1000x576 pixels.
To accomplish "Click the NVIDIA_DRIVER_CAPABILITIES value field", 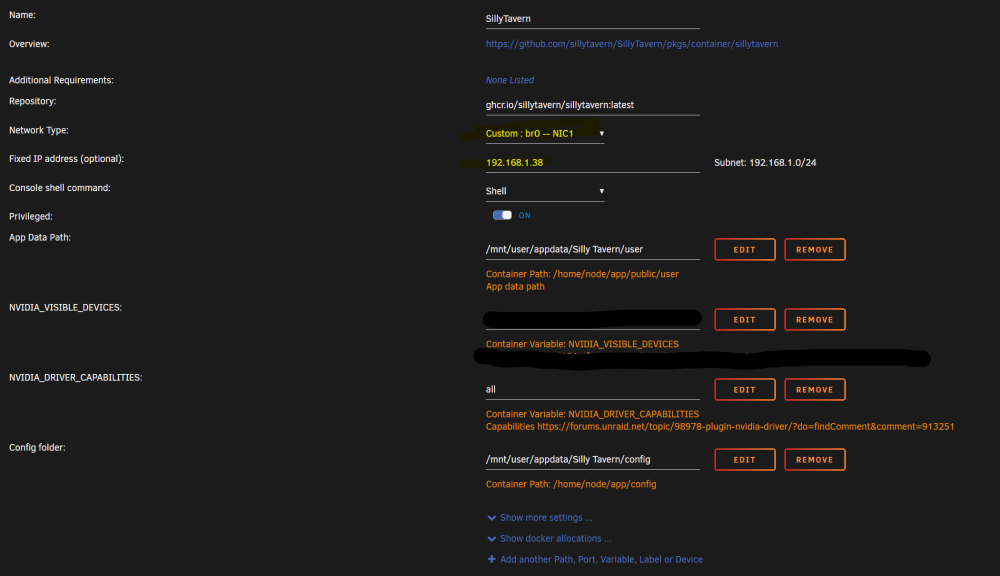I will (x=592, y=389).
